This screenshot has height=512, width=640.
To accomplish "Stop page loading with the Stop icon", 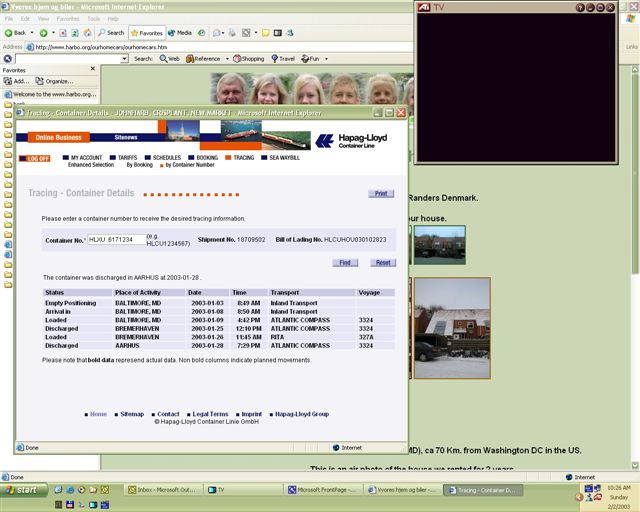I will point(62,33).
